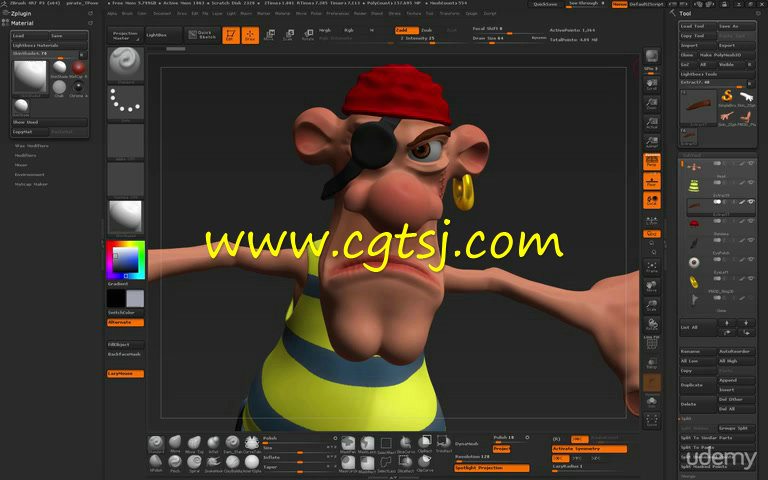Image resolution: width=768 pixels, height=480 pixels.
Task: Select the SimpleBrush tool thumbnail
Action: click(x=727, y=97)
